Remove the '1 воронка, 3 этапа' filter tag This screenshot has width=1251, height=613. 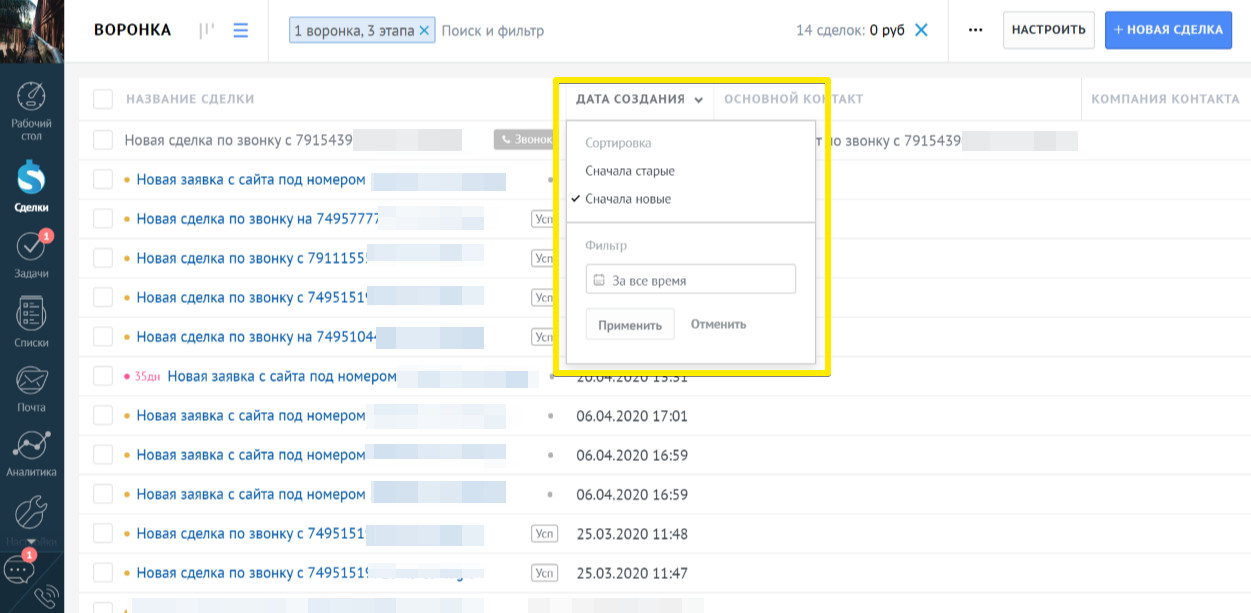[424, 31]
